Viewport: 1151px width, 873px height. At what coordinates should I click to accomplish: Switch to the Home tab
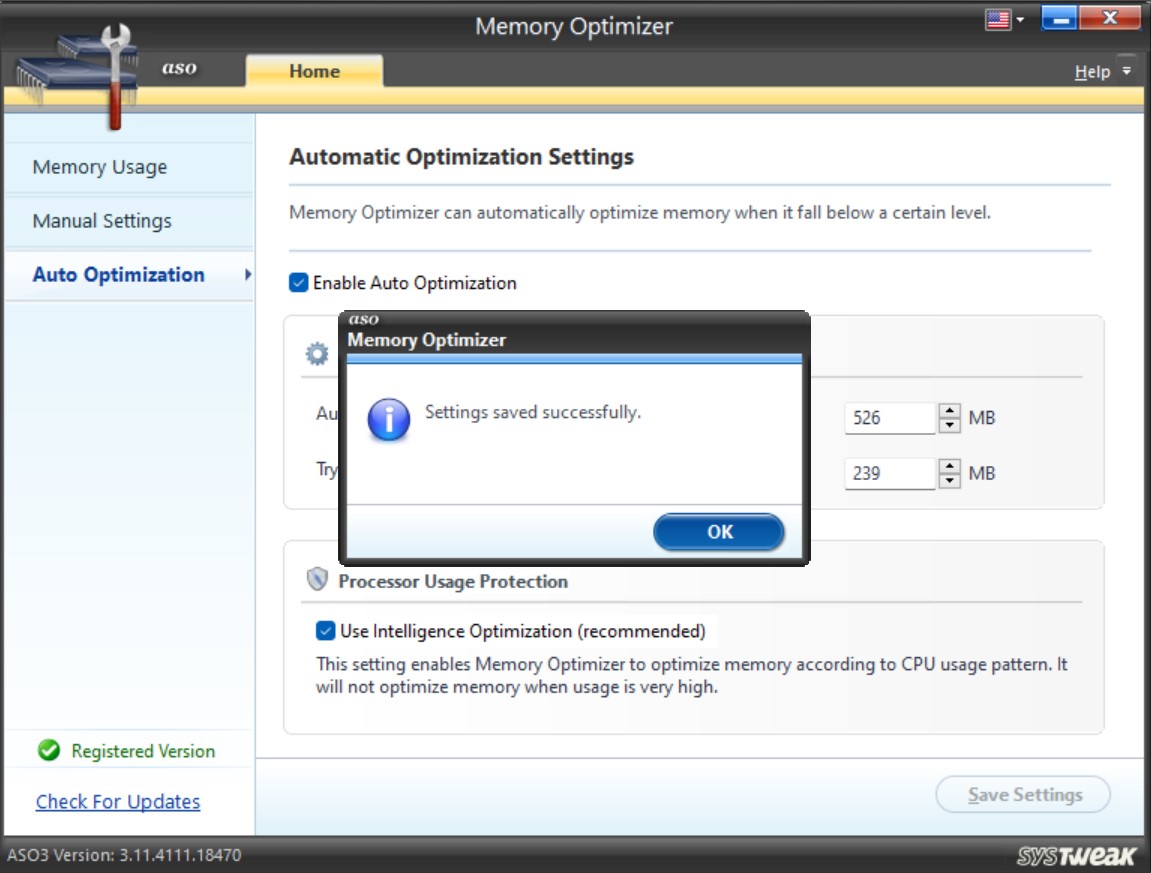[x=314, y=71]
